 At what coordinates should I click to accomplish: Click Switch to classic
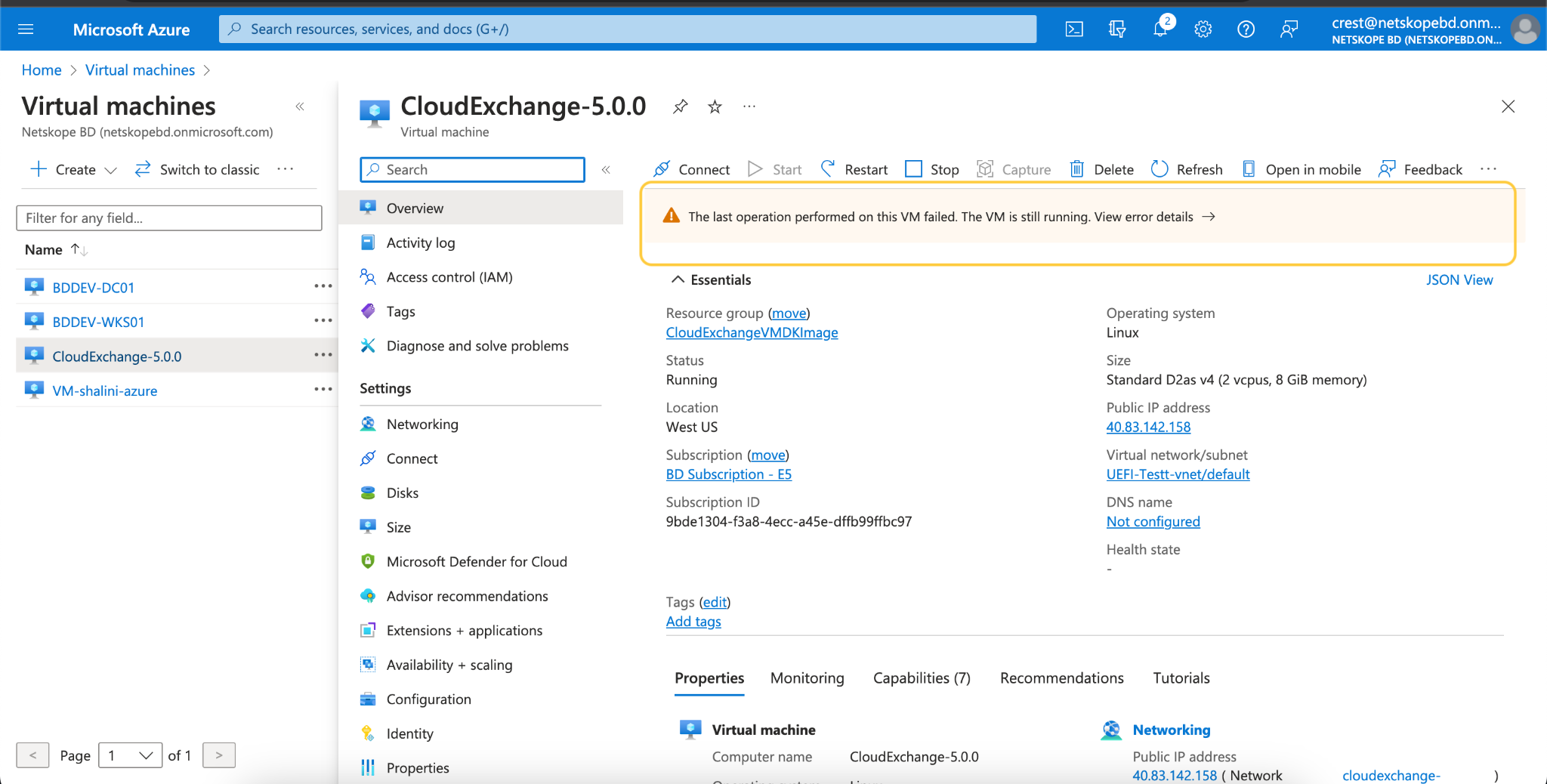[197, 169]
